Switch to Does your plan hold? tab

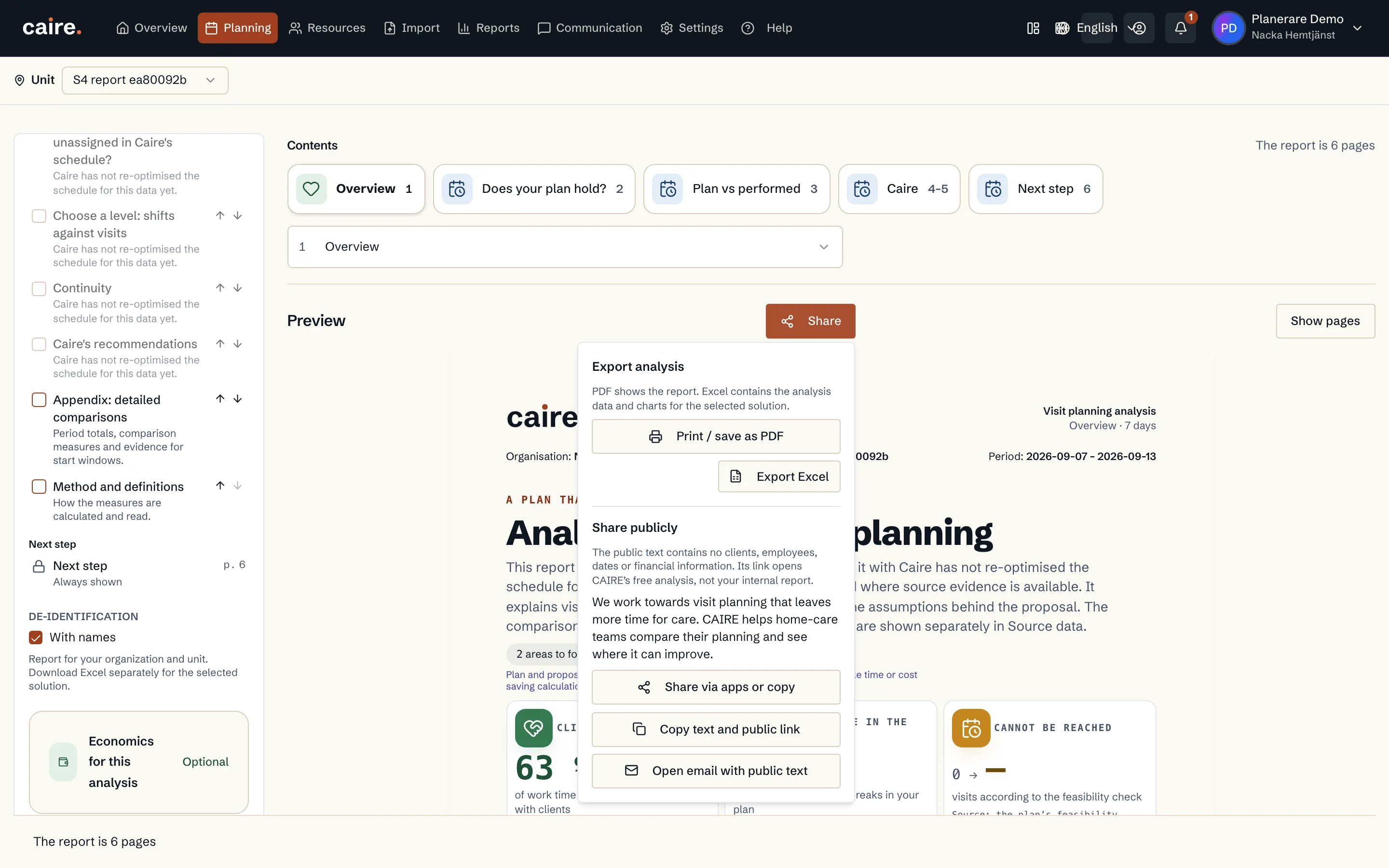coord(534,189)
